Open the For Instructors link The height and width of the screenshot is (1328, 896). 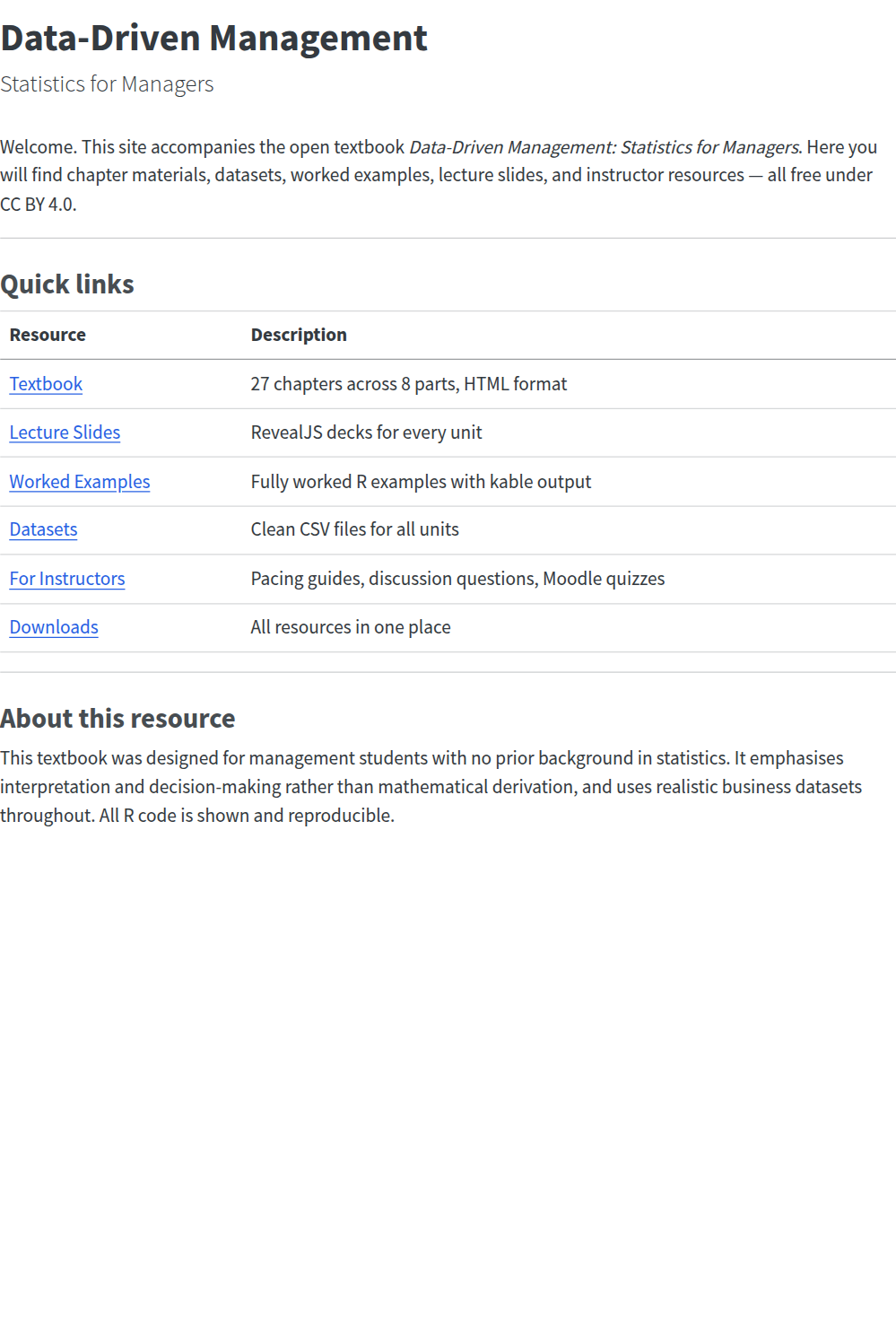[67, 579]
